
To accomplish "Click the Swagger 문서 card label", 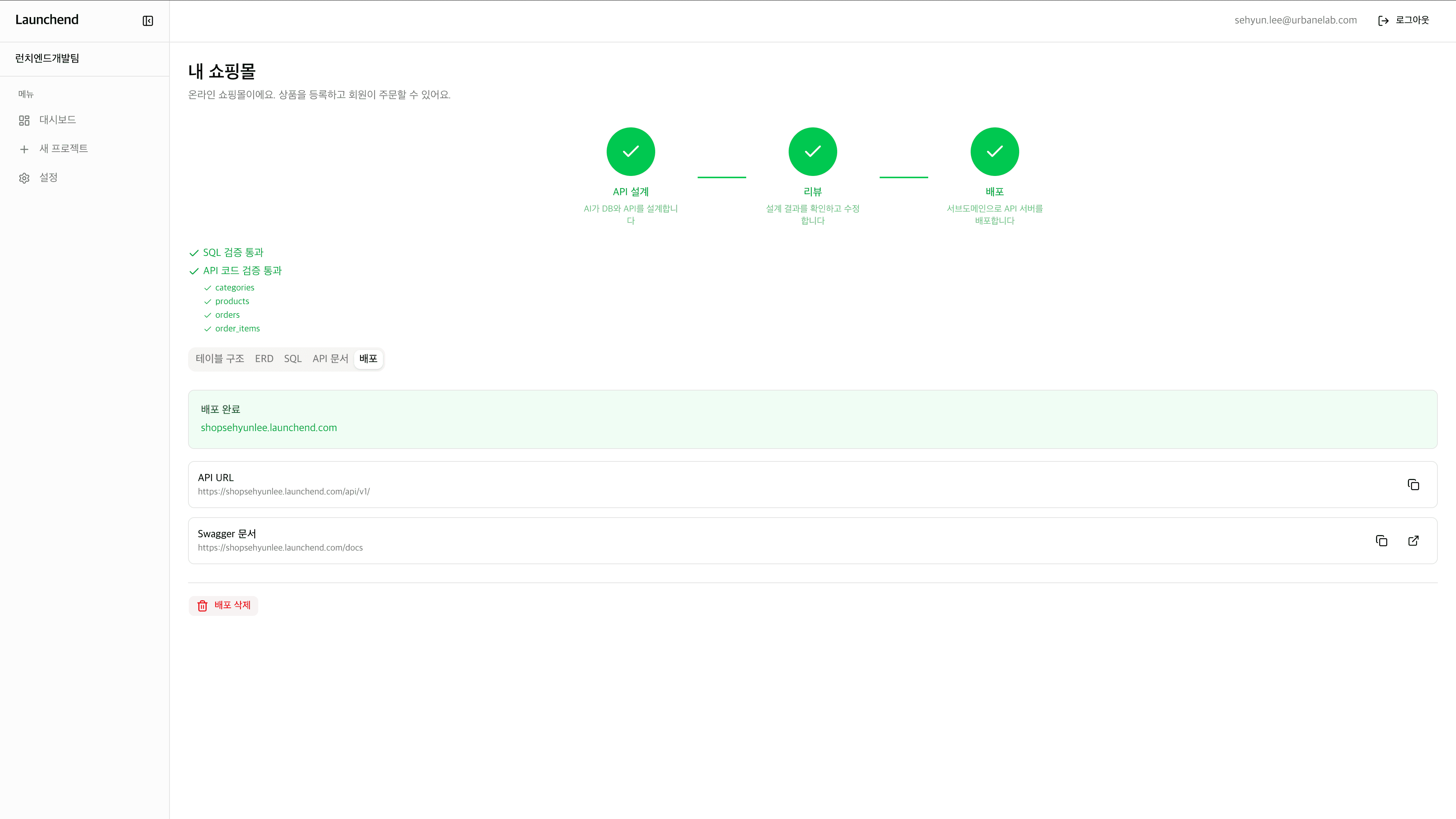I will [227, 533].
